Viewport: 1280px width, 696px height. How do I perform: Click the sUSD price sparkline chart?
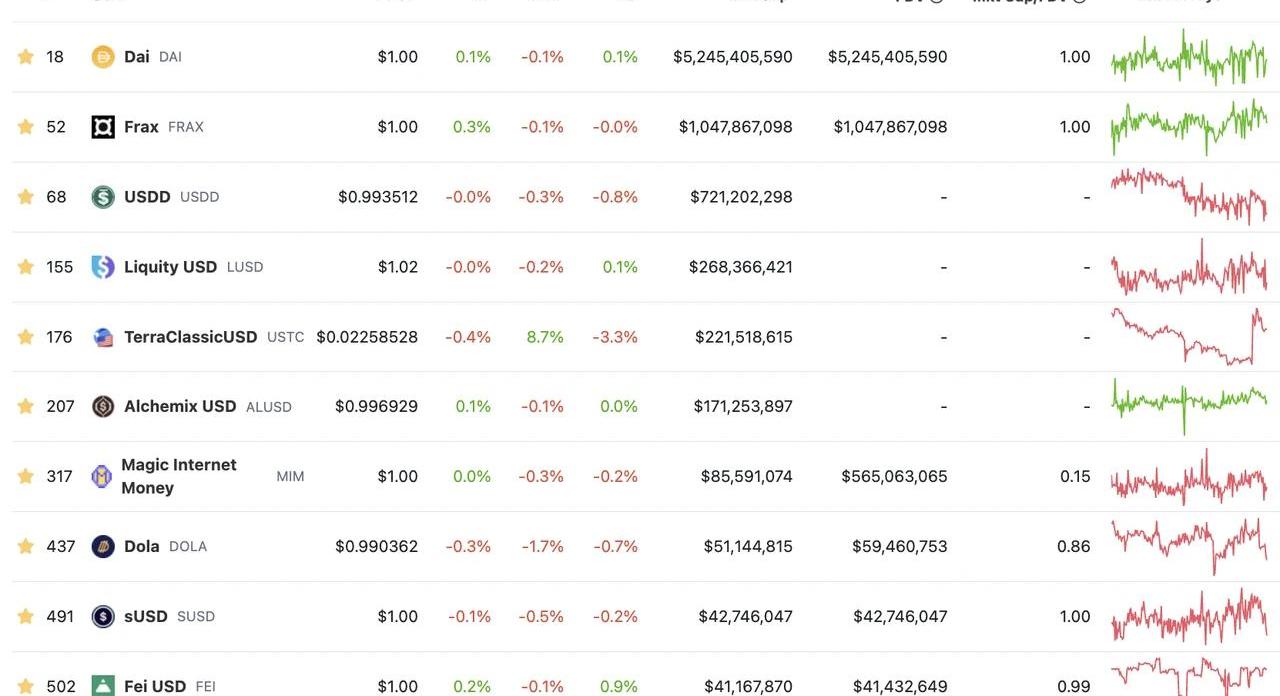point(1188,617)
